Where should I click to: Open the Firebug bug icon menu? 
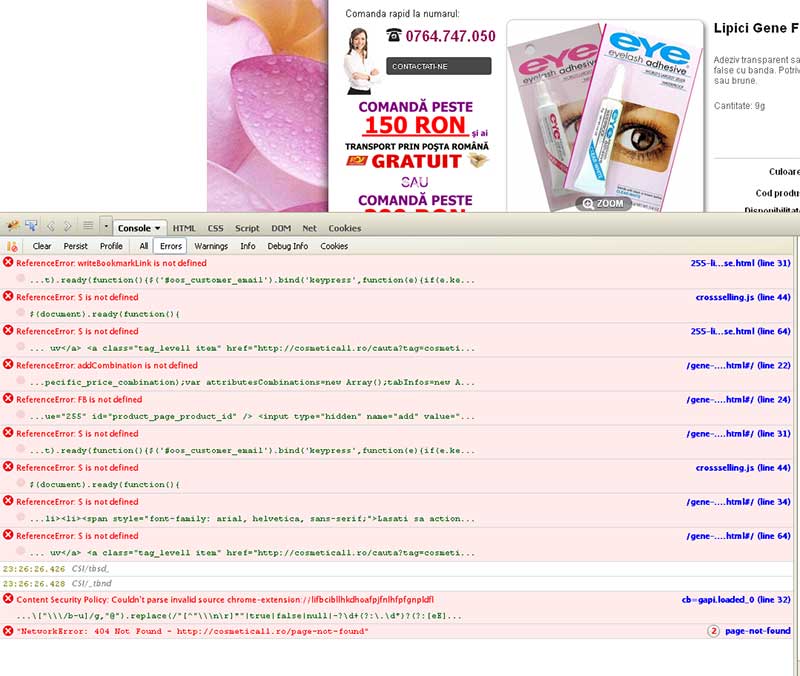[13, 226]
